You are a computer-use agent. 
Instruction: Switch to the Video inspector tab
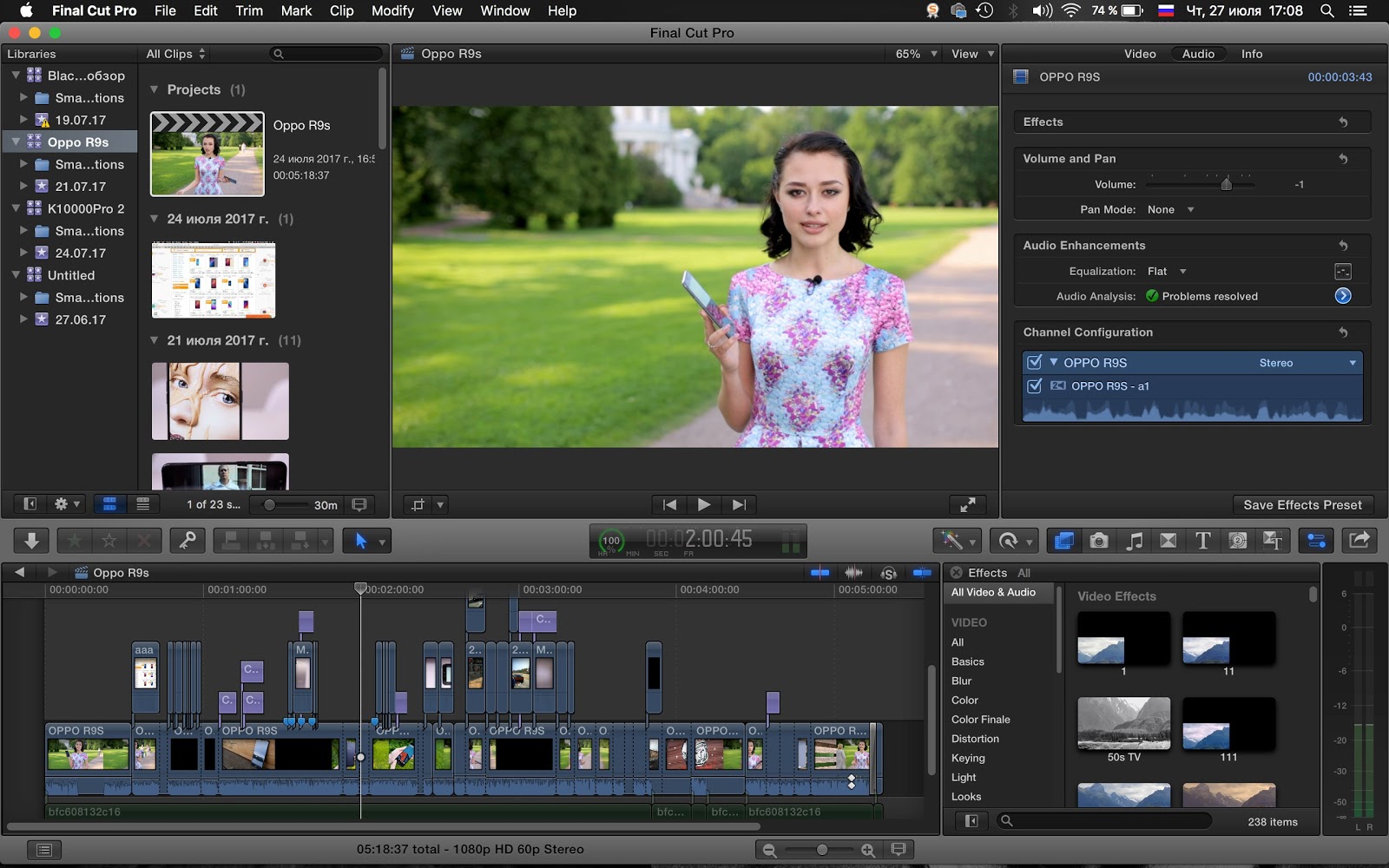[x=1140, y=54]
